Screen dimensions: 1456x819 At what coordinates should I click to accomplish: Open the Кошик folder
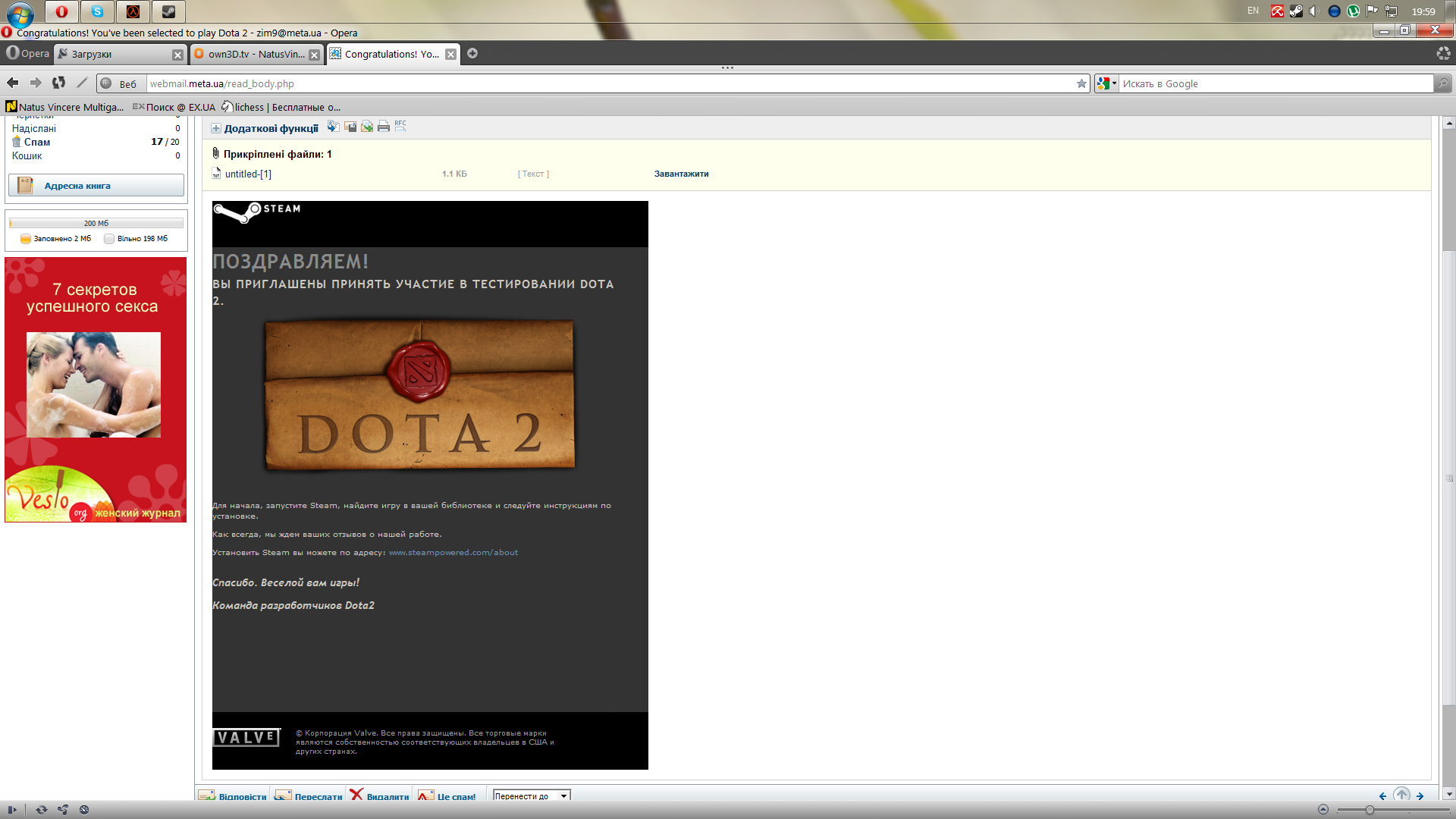click(x=27, y=155)
